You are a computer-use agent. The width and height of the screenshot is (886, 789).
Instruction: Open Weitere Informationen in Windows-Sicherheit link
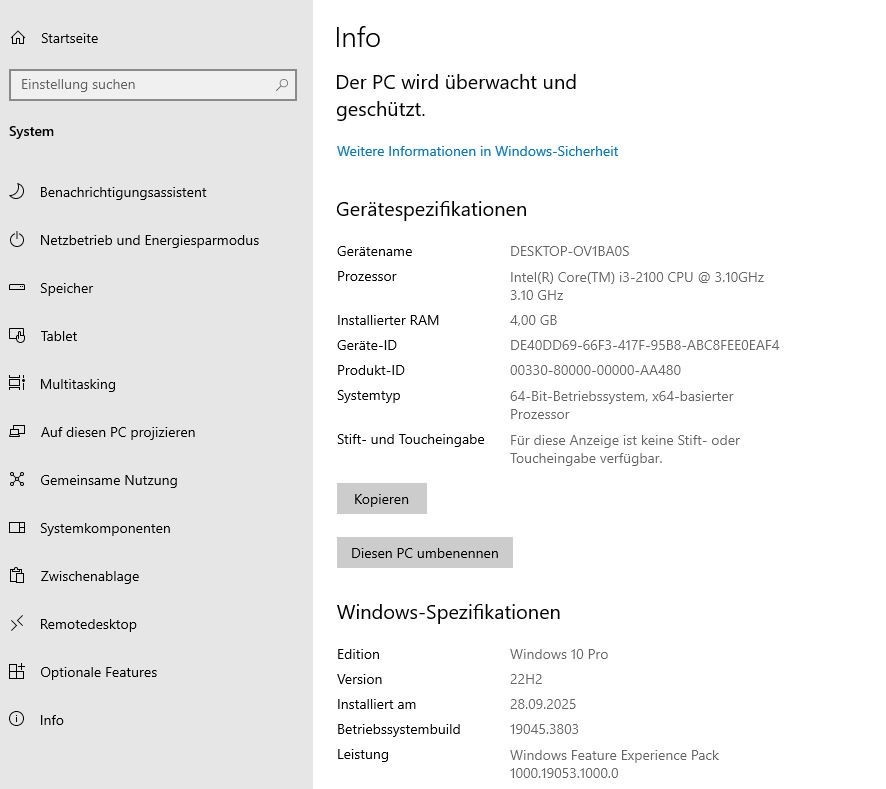click(477, 151)
